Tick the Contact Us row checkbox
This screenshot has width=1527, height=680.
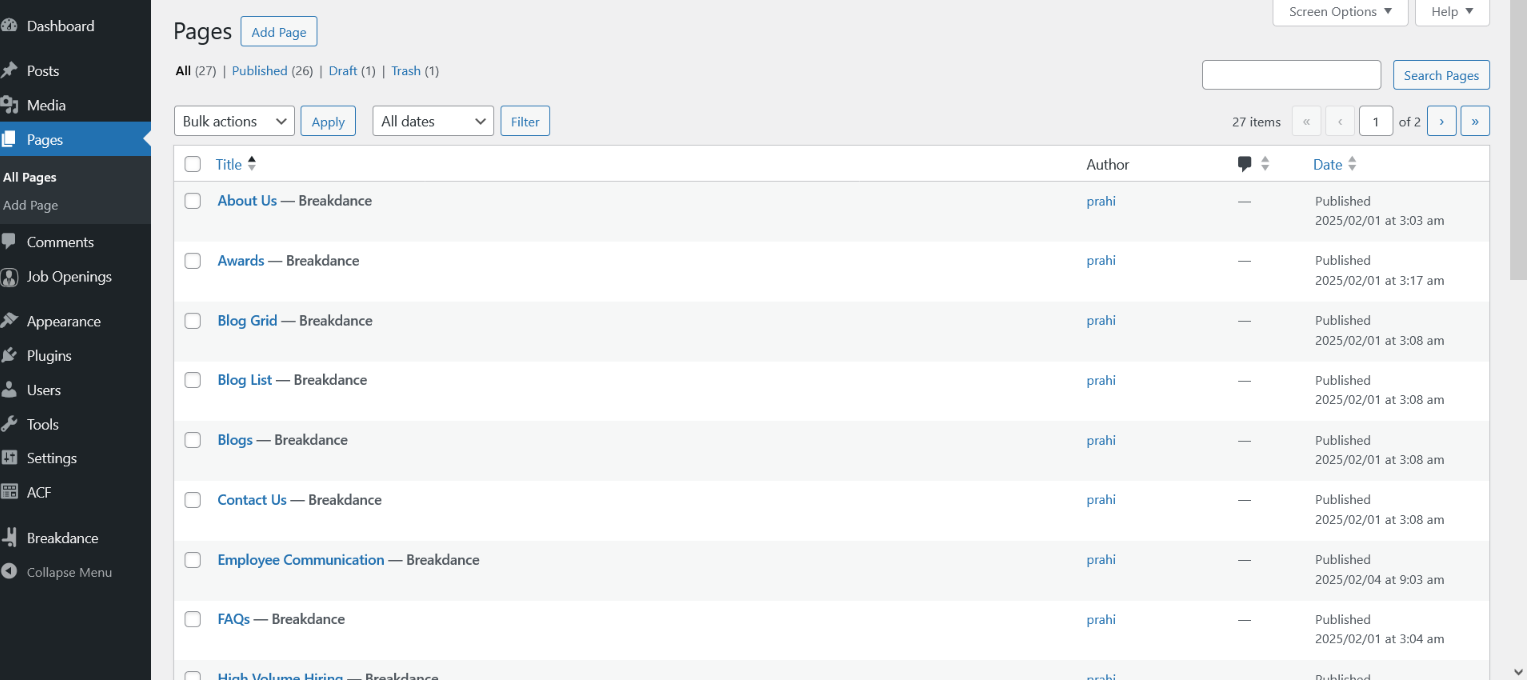pos(193,500)
